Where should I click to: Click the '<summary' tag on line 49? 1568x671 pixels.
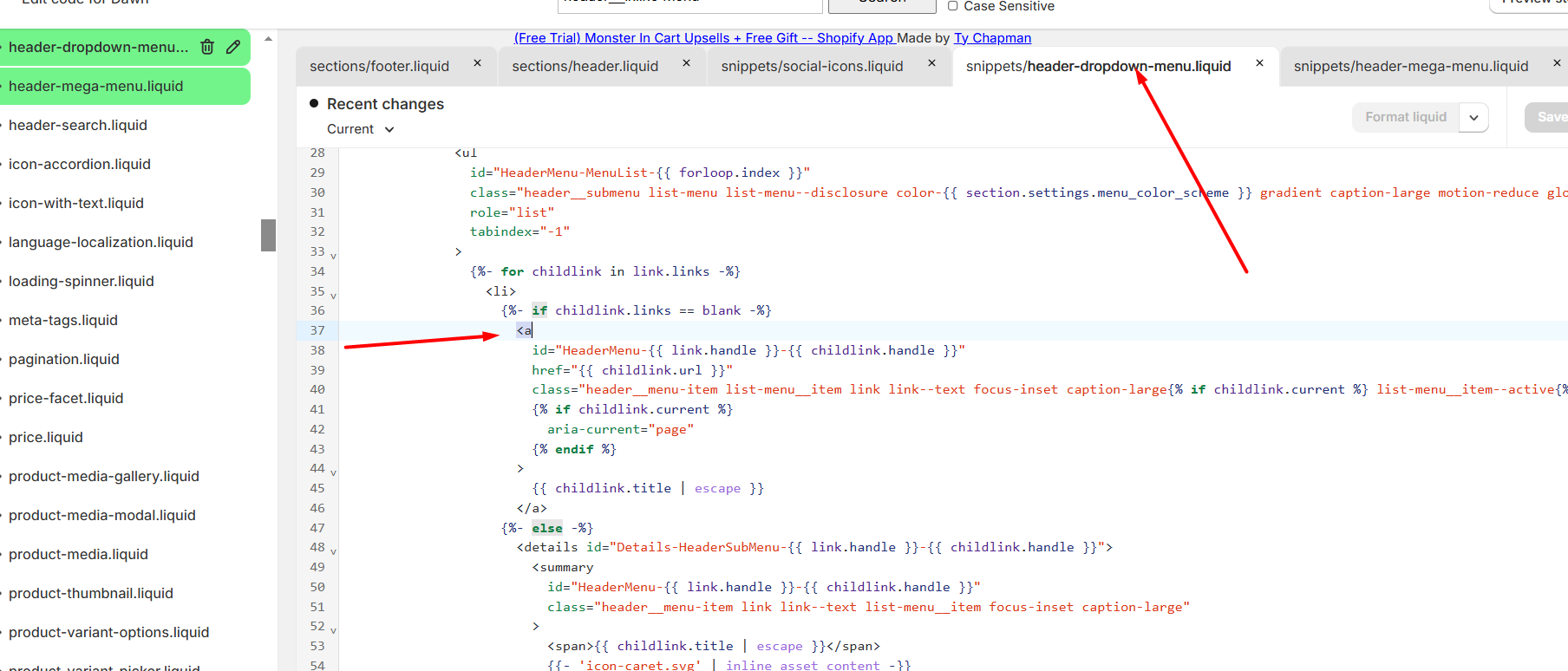pyautogui.click(x=563, y=567)
